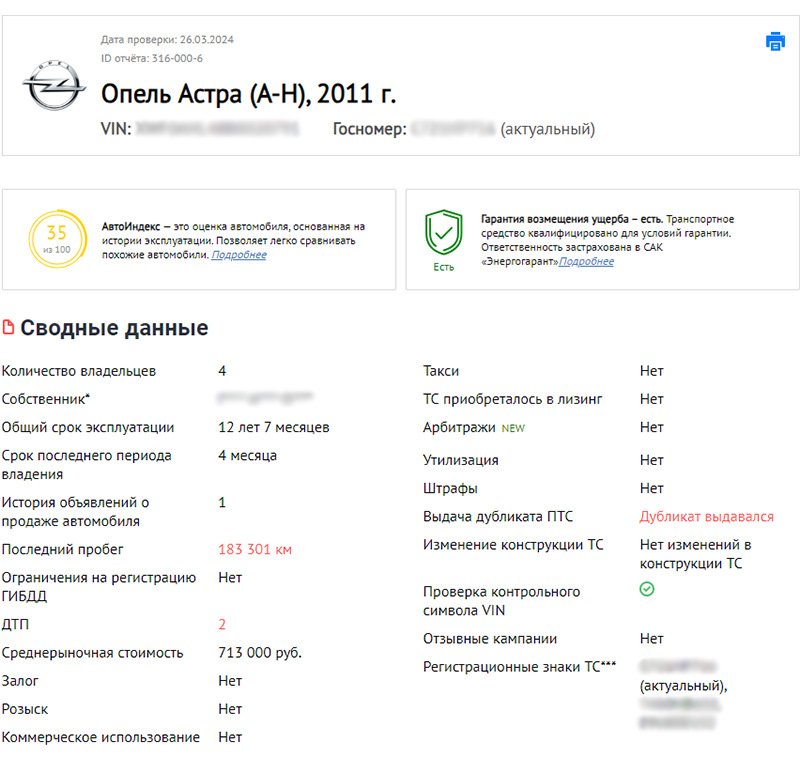Click Выдача дубликата ПТС label
800x758 pixels.
click(498, 516)
